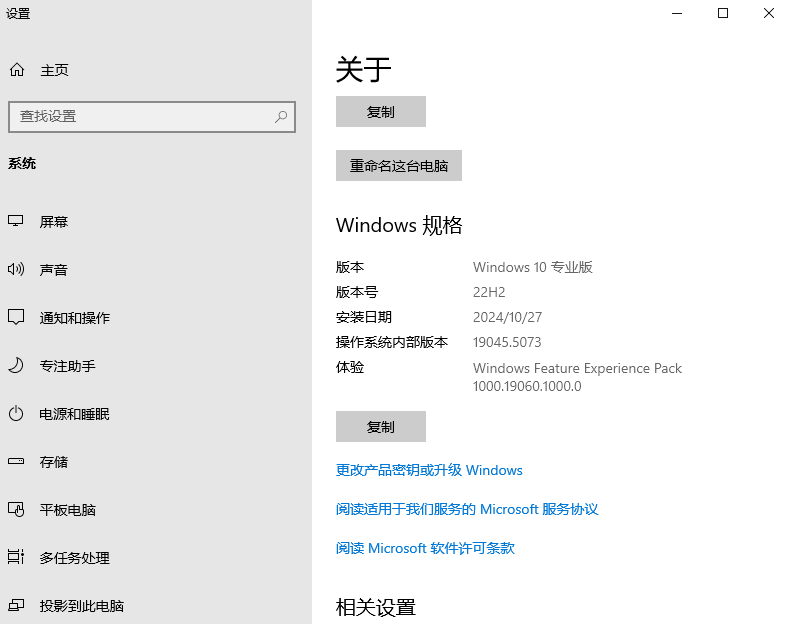The width and height of the screenshot is (786, 624).
Task: Click the install date 2024/10/27
Action: coord(507,317)
